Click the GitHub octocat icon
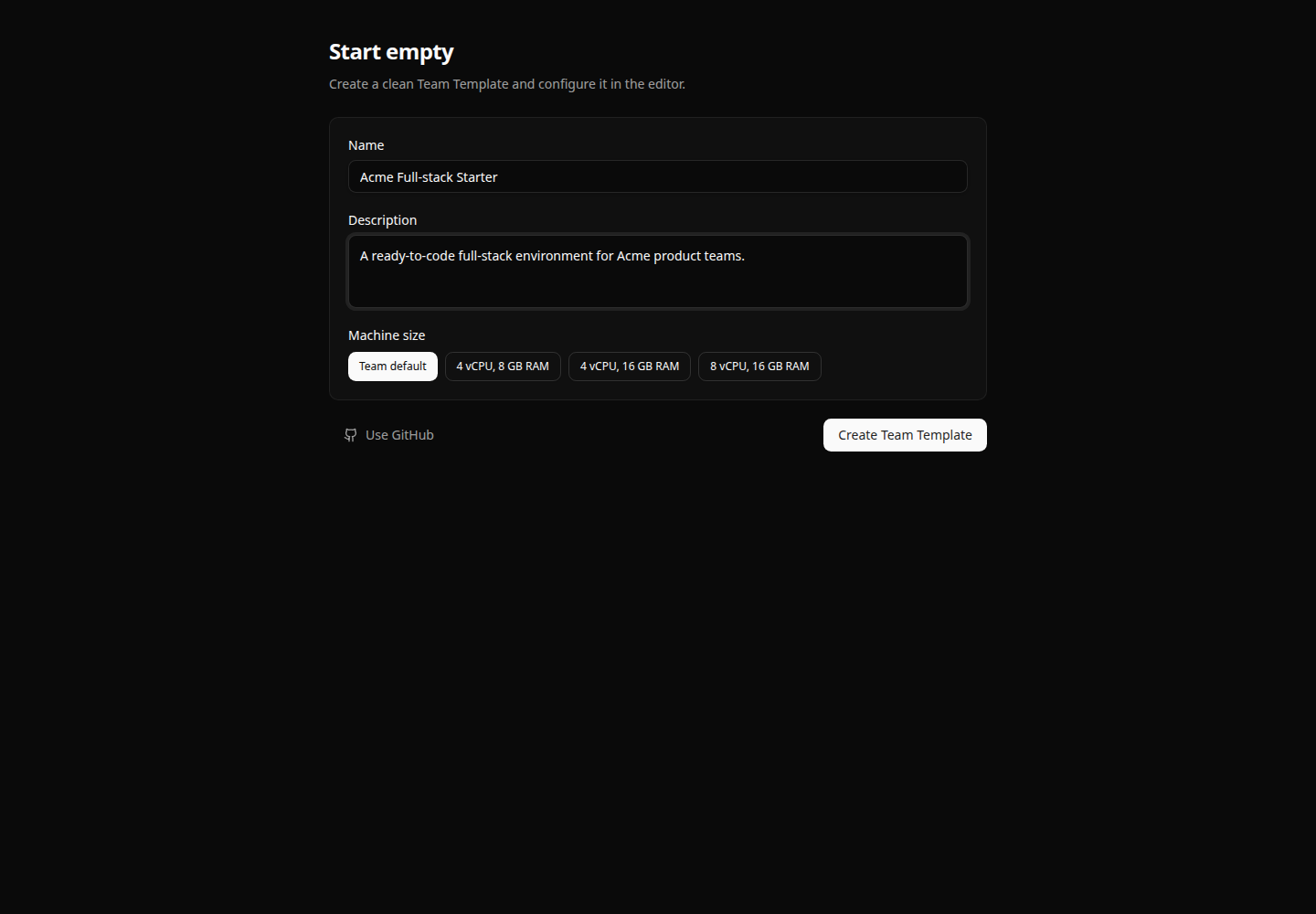The image size is (1316, 914). click(x=351, y=435)
